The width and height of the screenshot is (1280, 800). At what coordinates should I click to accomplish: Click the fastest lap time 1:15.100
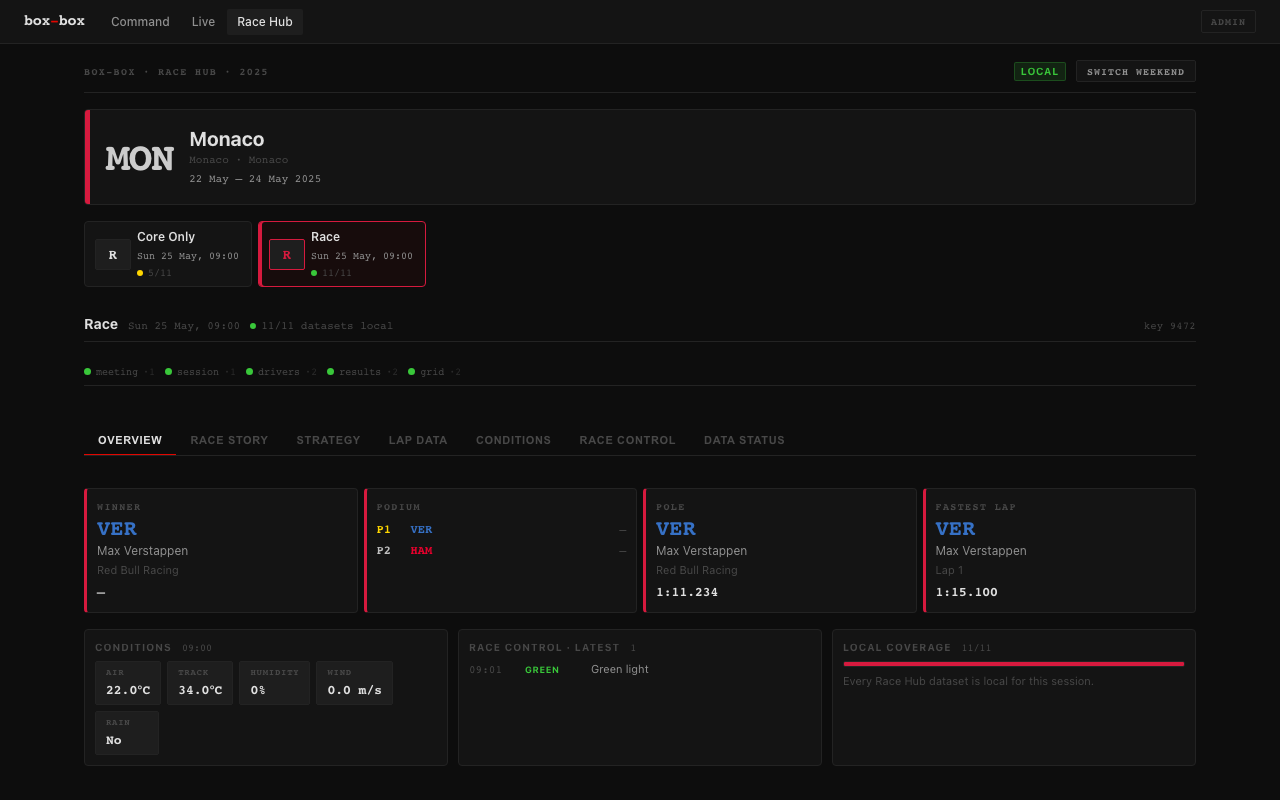[967, 592]
